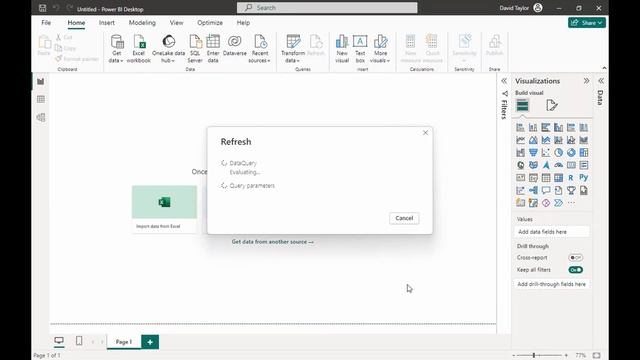The height and width of the screenshot is (360, 640).
Task: Select the Pie chart visual
Action: [x=558, y=153]
